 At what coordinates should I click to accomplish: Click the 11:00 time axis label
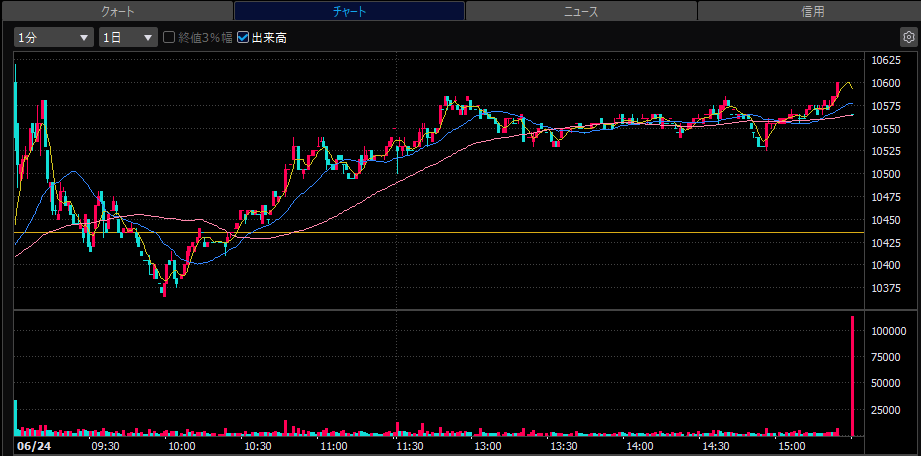click(335, 446)
